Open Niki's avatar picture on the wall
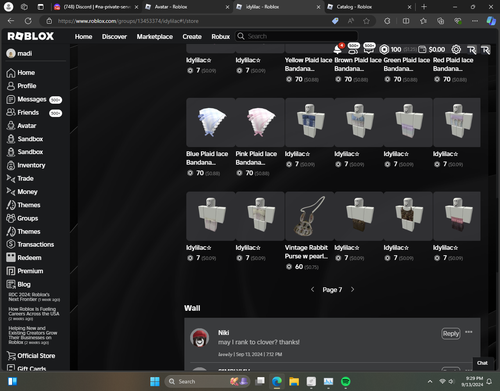The image size is (500, 391). point(199,337)
